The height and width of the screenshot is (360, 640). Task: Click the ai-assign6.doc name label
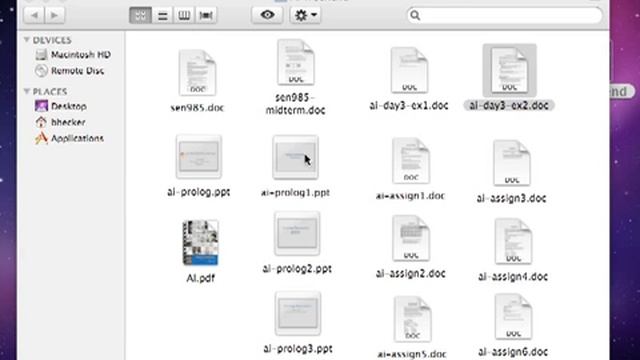click(x=513, y=351)
